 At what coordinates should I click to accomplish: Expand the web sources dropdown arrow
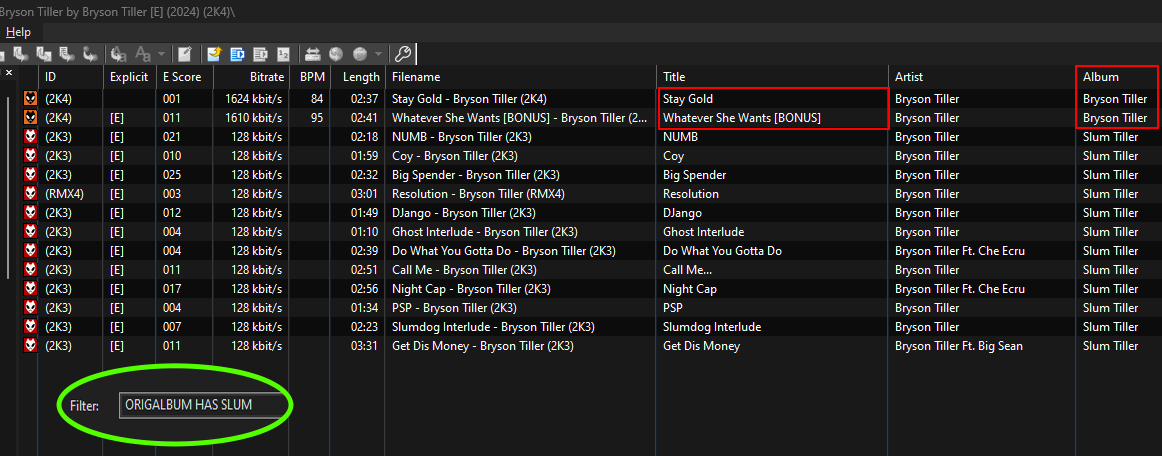pyautogui.click(x=379, y=53)
